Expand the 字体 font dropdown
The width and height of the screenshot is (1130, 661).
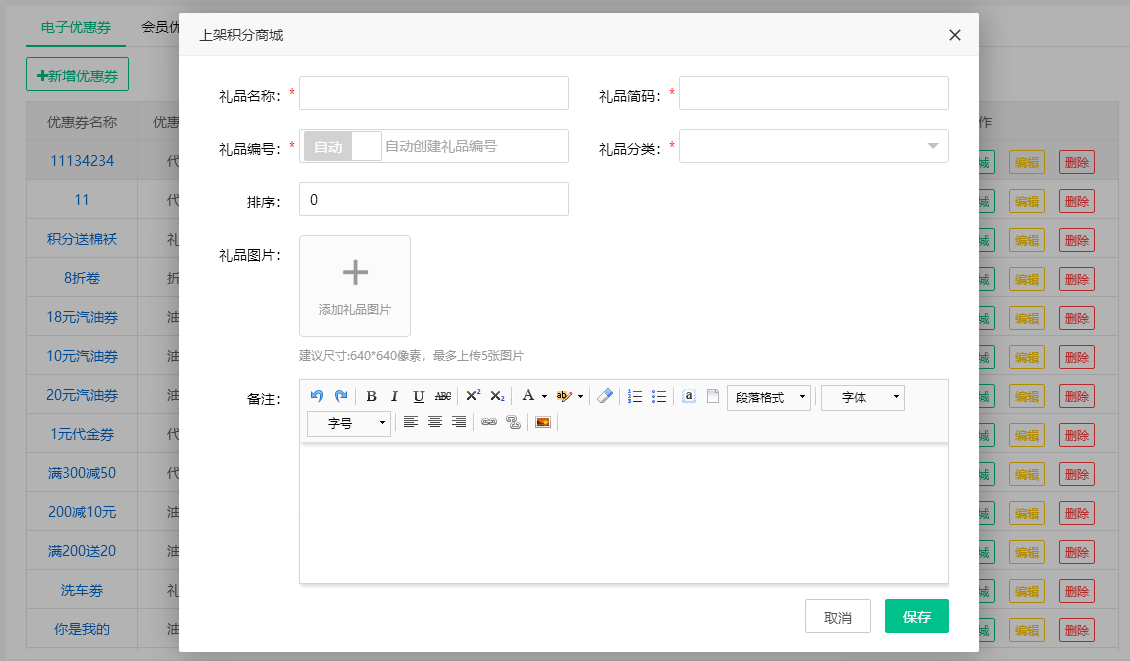(862, 398)
